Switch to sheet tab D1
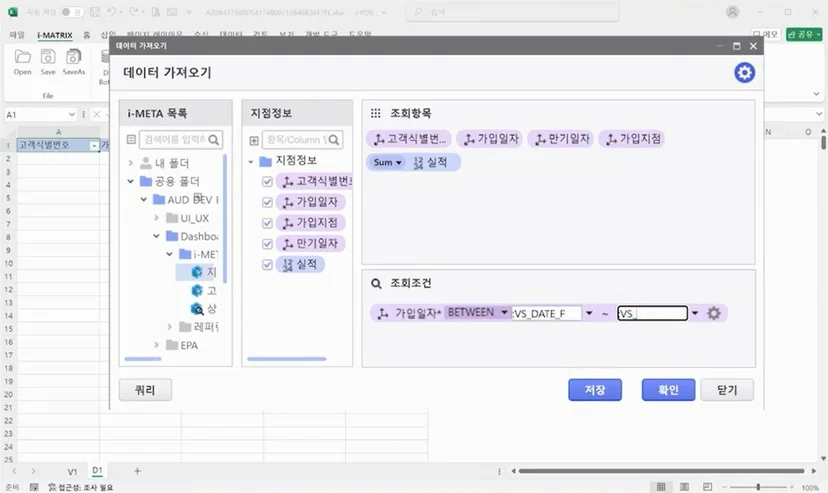The image size is (828, 493). point(97,470)
